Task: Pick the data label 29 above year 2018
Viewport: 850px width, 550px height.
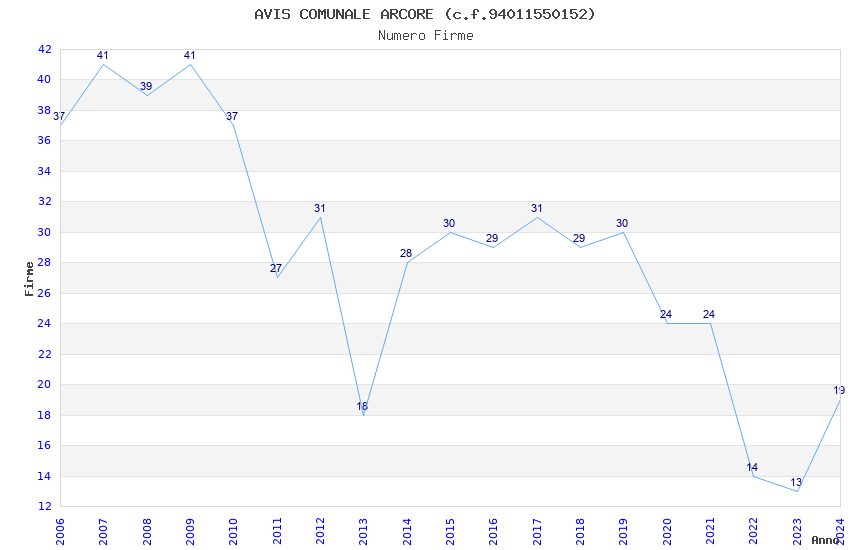Action: (x=579, y=238)
